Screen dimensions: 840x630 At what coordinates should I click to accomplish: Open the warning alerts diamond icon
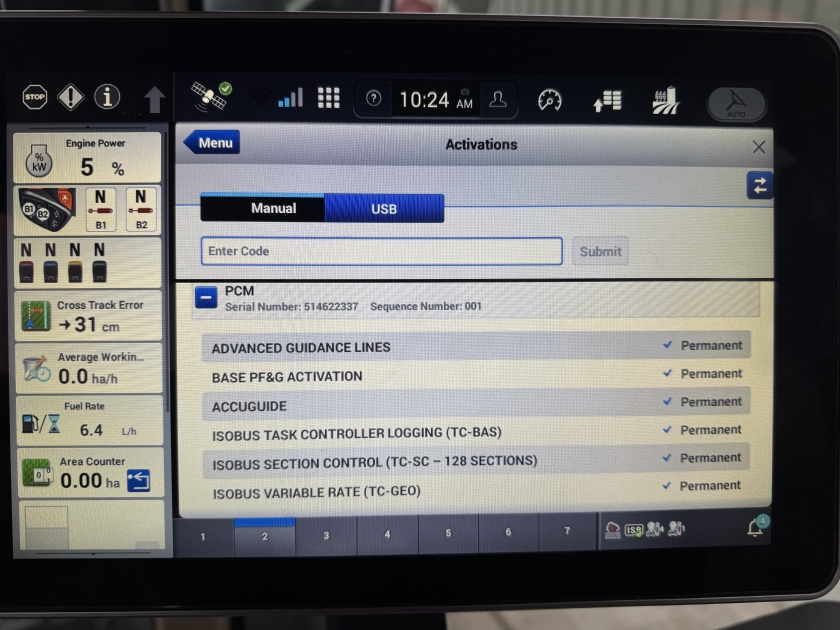71,97
